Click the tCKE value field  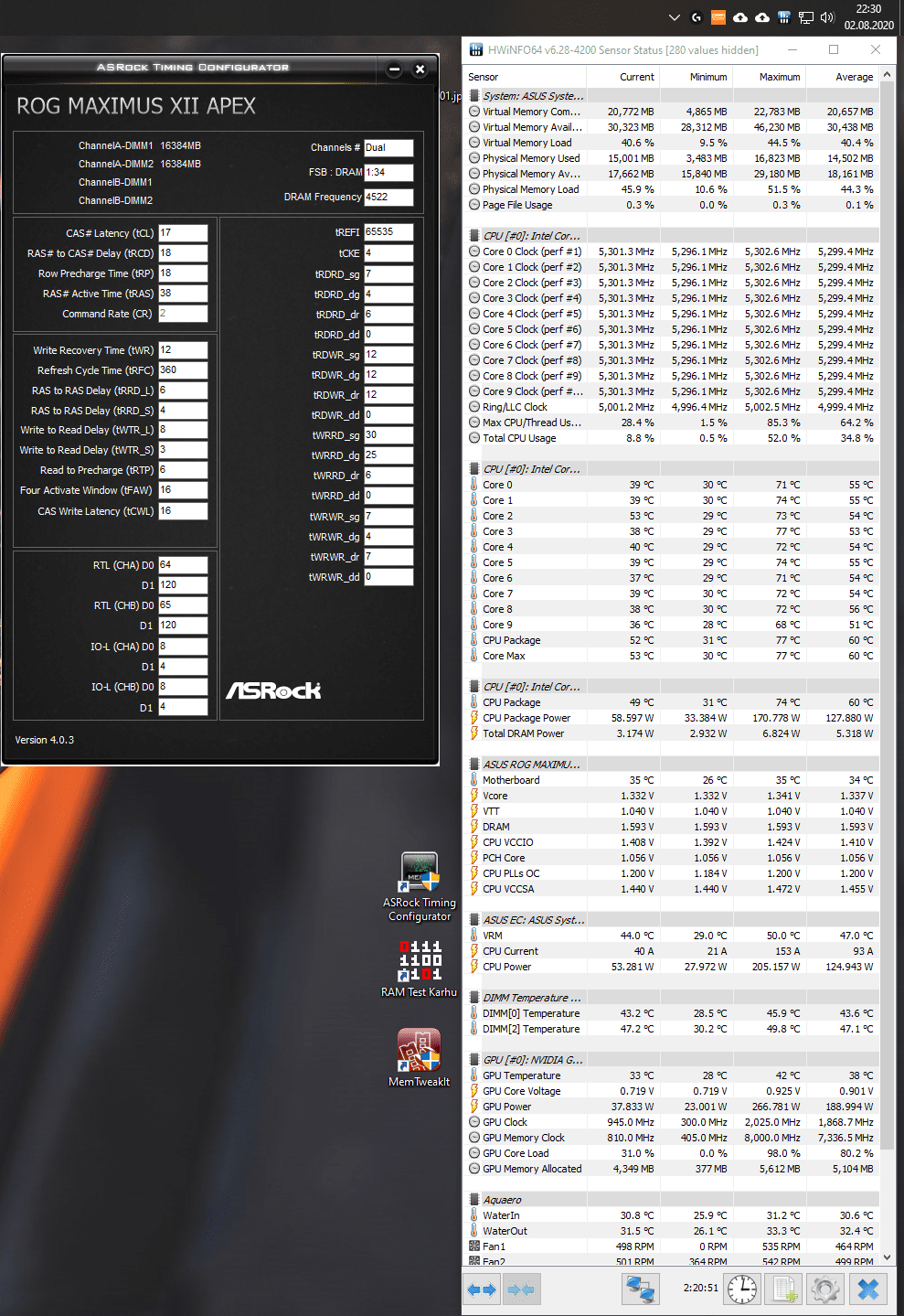point(388,253)
